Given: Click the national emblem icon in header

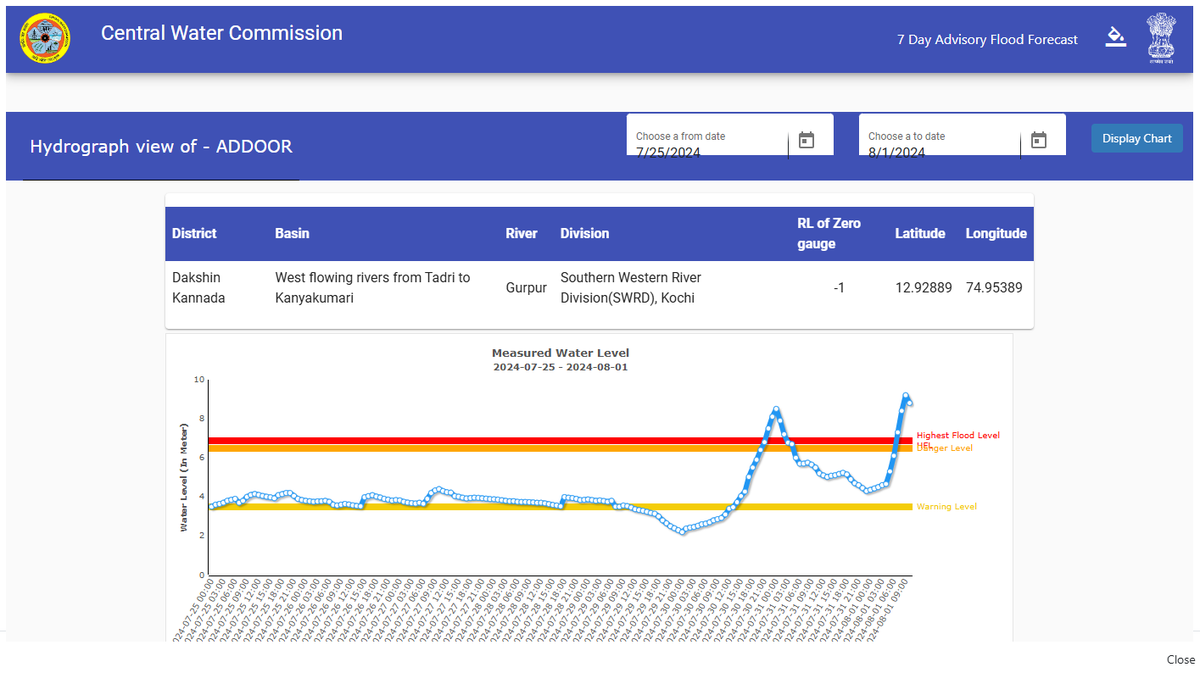Looking at the screenshot, I should [x=1162, y=39].
